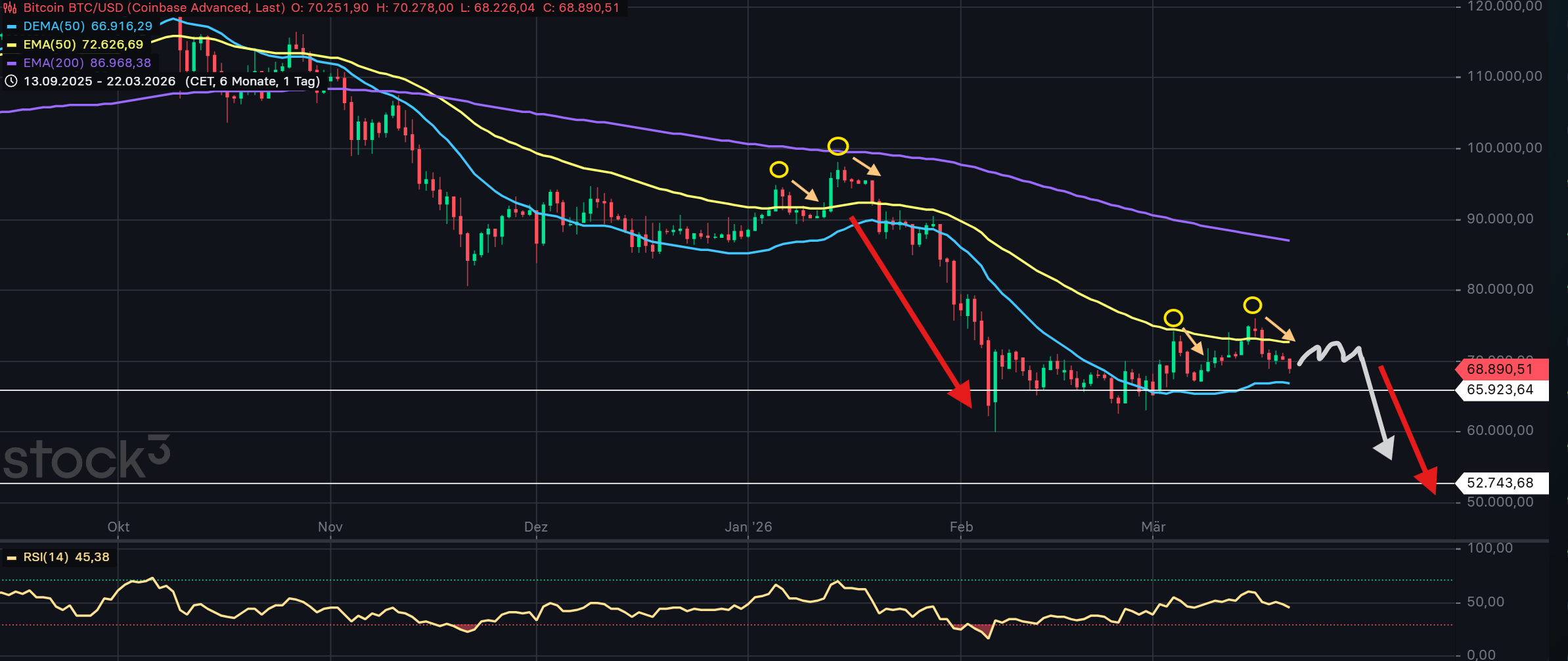This screenshot has width=1568, height=661.
Task: Click the Feb label on time axis
Action: pyautogui.click(x=960, y=527)
